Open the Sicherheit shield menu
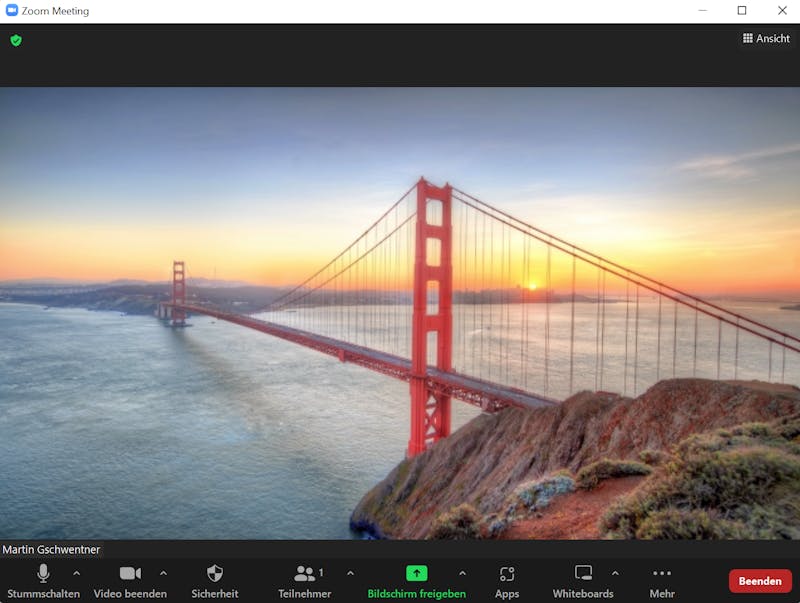Screen dimensions: 800x603 coord(215,582)
